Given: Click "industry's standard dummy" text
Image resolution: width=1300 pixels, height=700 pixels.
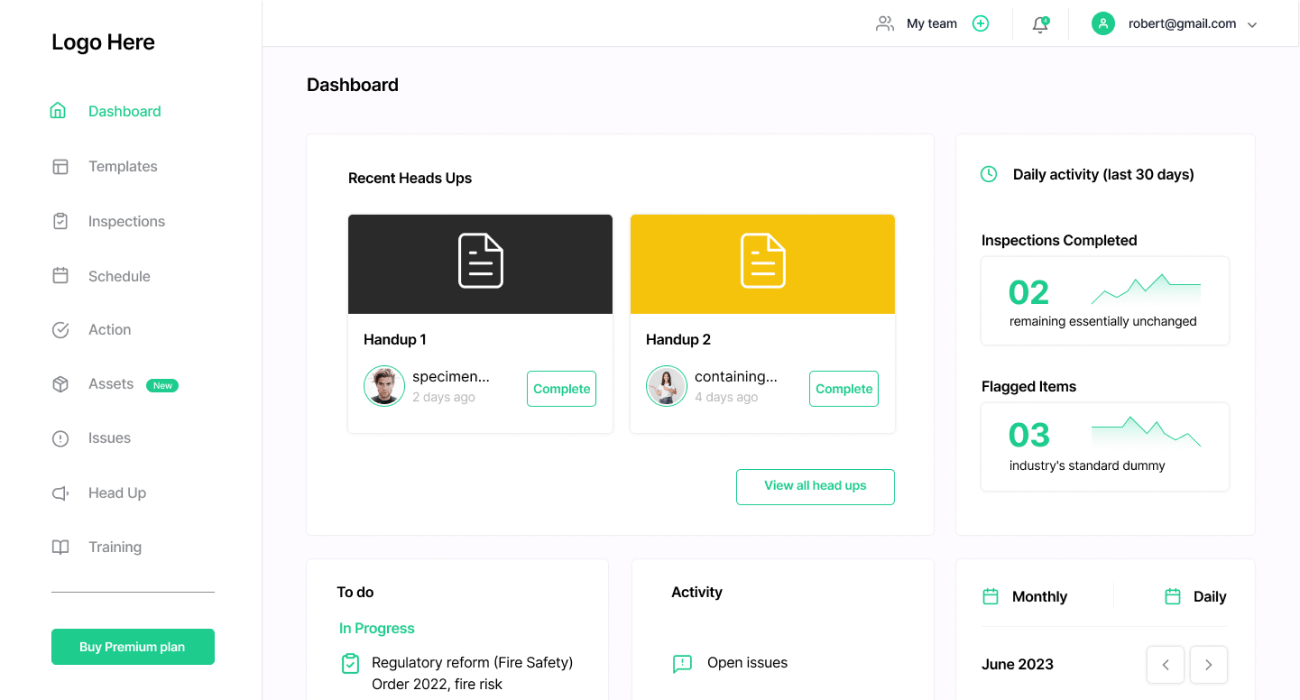Looking at the screenshot, I should coord(1087,465).
